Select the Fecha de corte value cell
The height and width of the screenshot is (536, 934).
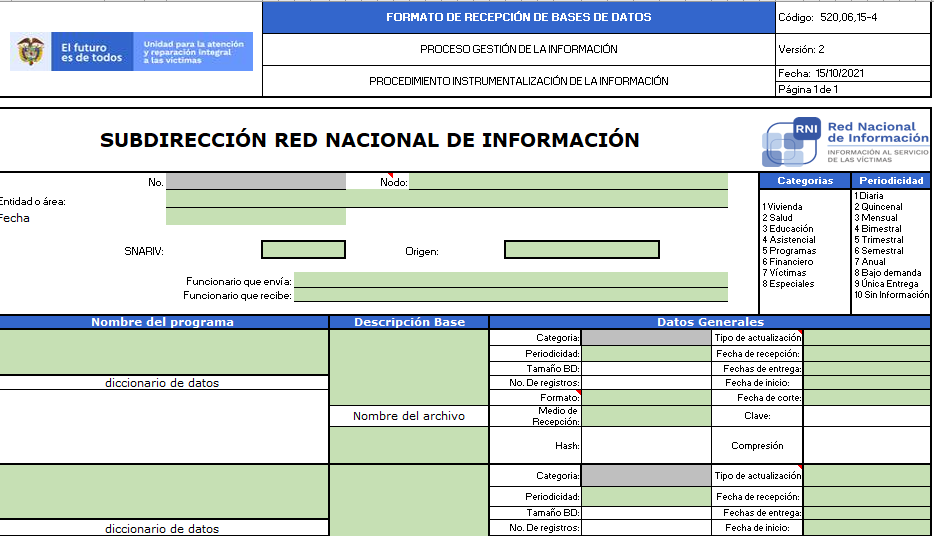(867, 398)
